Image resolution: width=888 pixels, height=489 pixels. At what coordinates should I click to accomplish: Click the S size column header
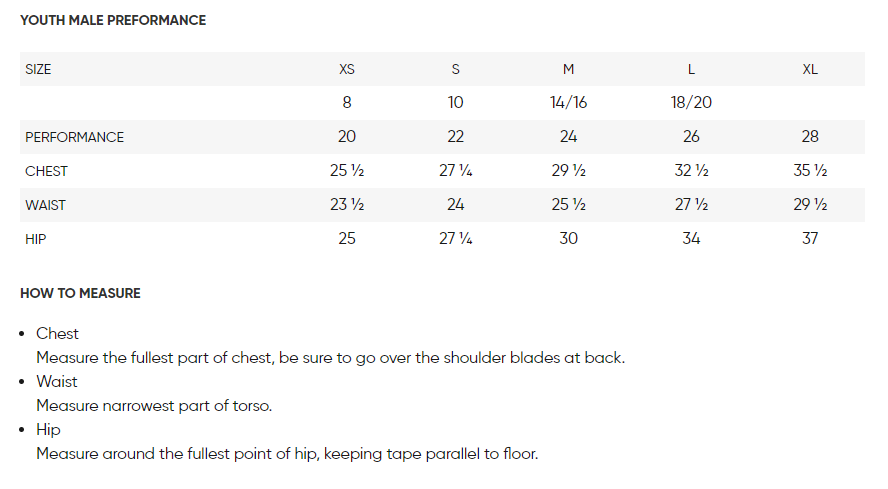[456, 69]
